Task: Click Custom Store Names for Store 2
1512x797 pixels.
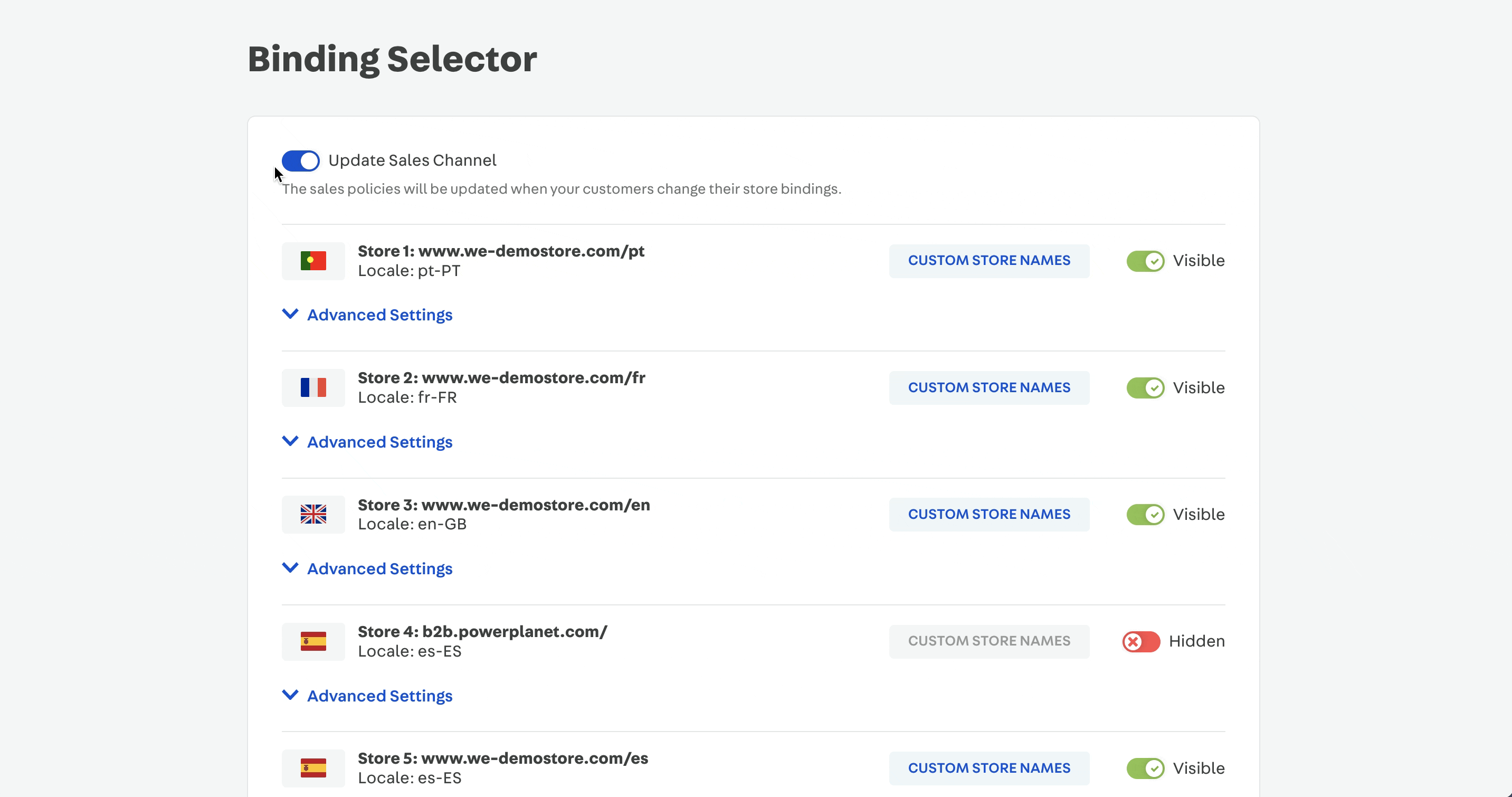Action: (988, 387)
